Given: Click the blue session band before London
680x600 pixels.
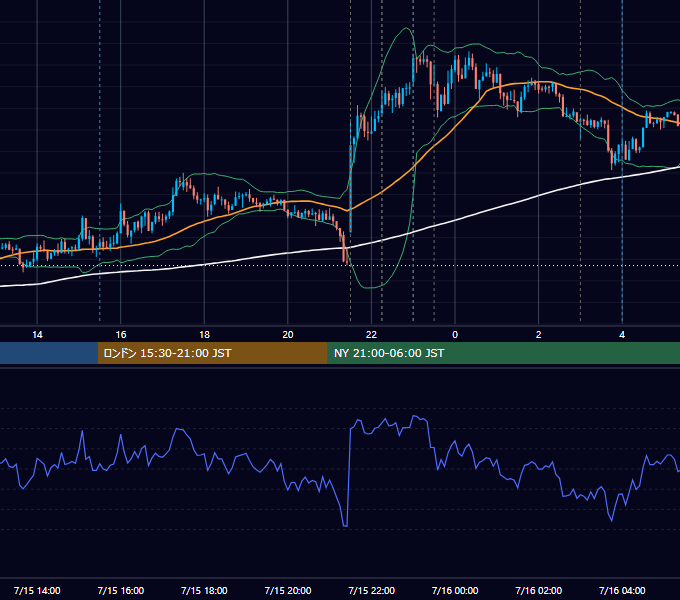Looking at the screenshot, I should (49, 353).
